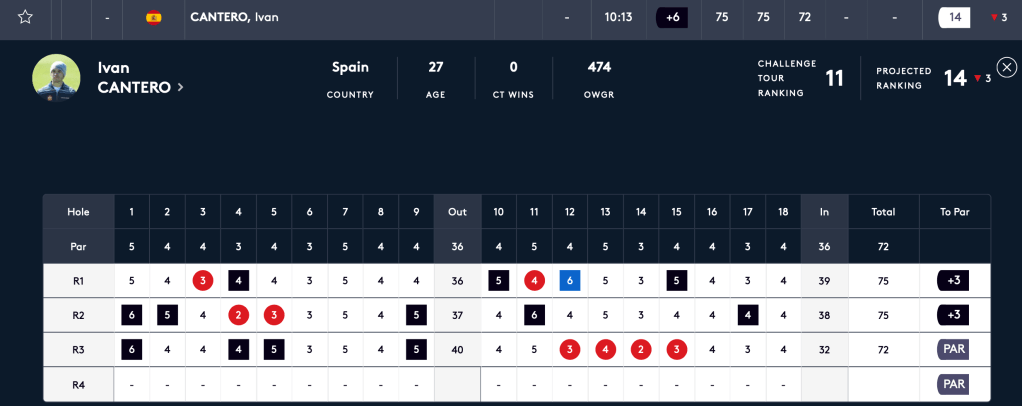Click the blue double bogey square on hole 12
This screenshot has width=1022, height=406.
(x=570, y=281)
